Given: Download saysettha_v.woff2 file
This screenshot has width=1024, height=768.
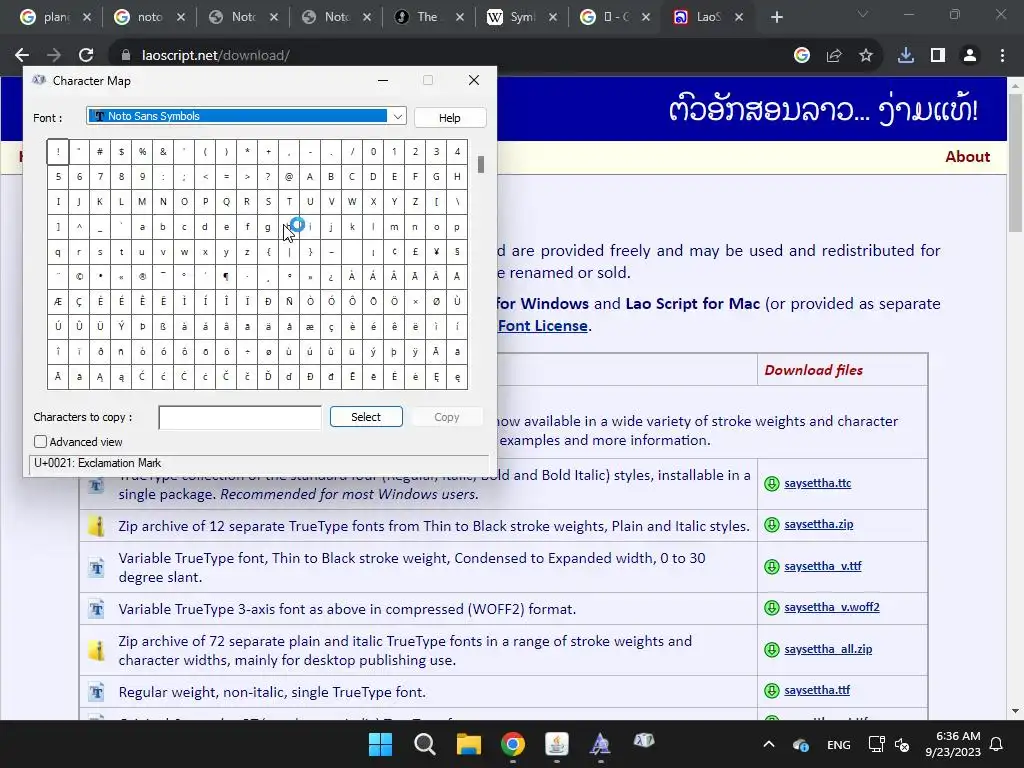Looking at the screenshot, I should coord(832,607).
